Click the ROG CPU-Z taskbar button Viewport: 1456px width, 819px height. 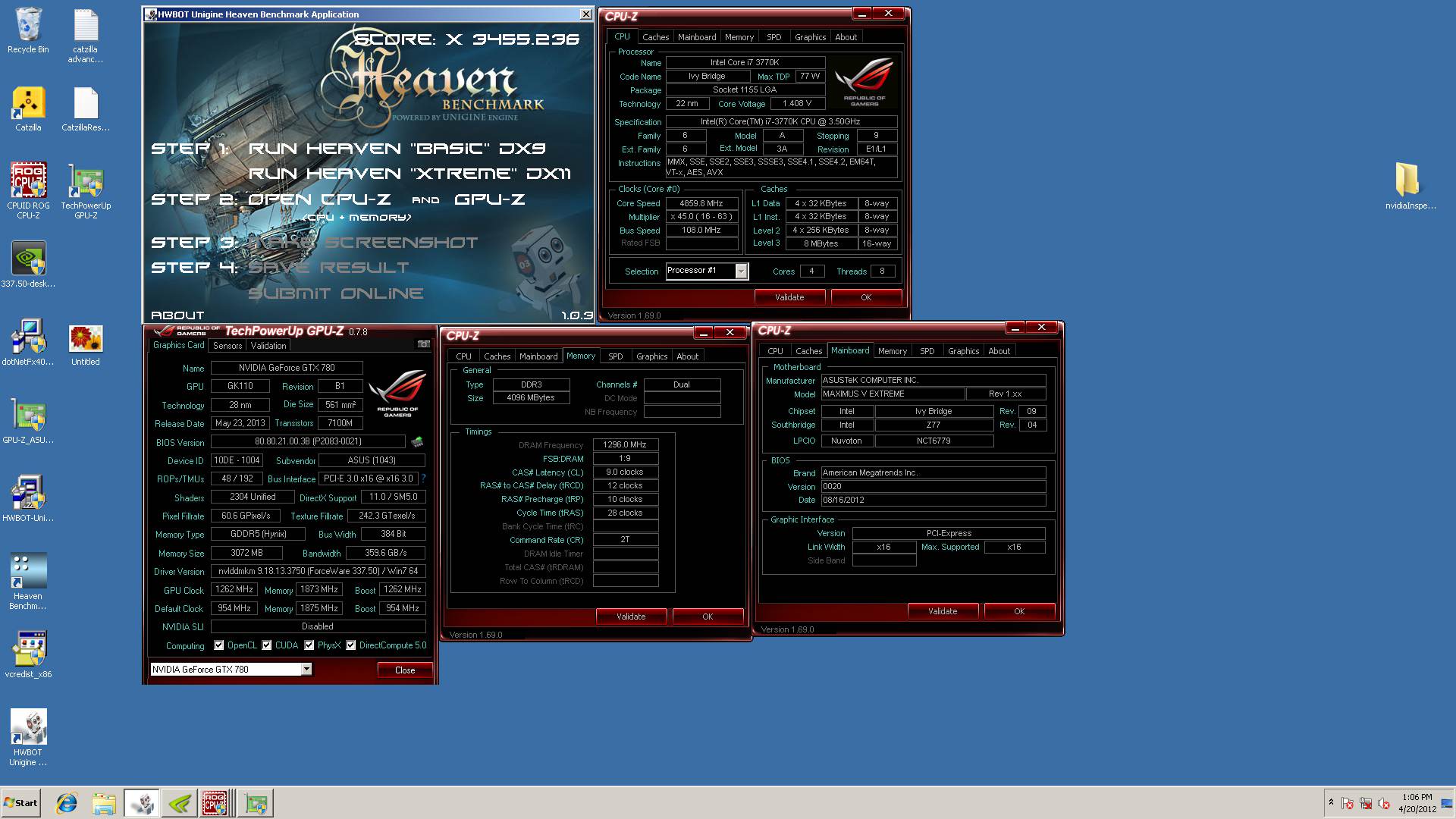pos(217,803)
